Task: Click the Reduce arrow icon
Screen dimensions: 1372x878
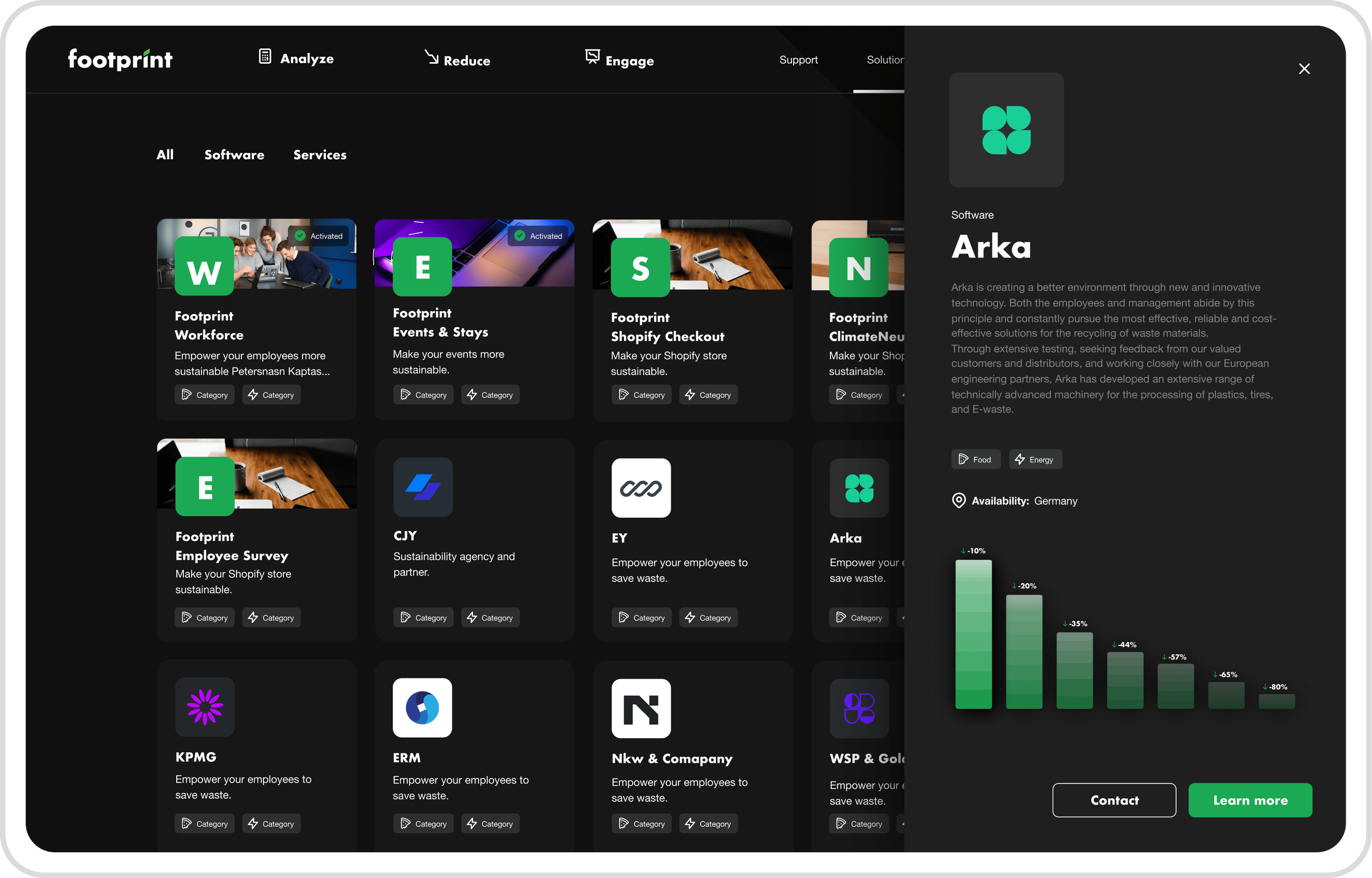Action: (x=431, y=57)
